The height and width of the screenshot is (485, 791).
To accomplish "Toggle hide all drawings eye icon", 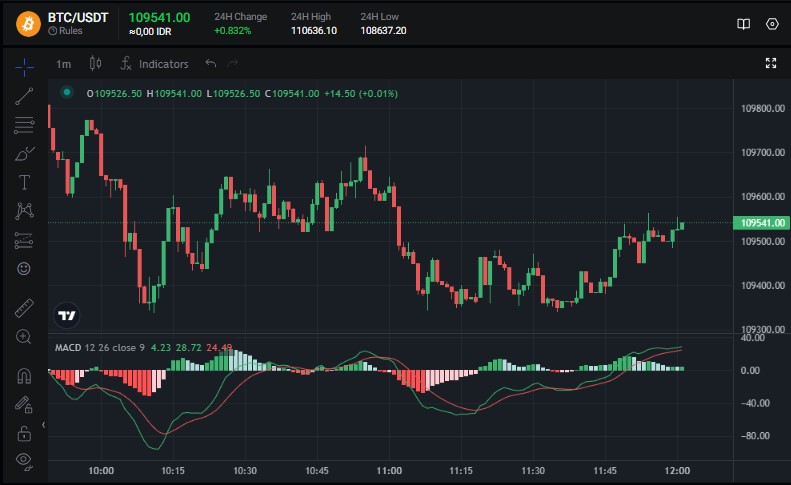I will coord(24,461).
